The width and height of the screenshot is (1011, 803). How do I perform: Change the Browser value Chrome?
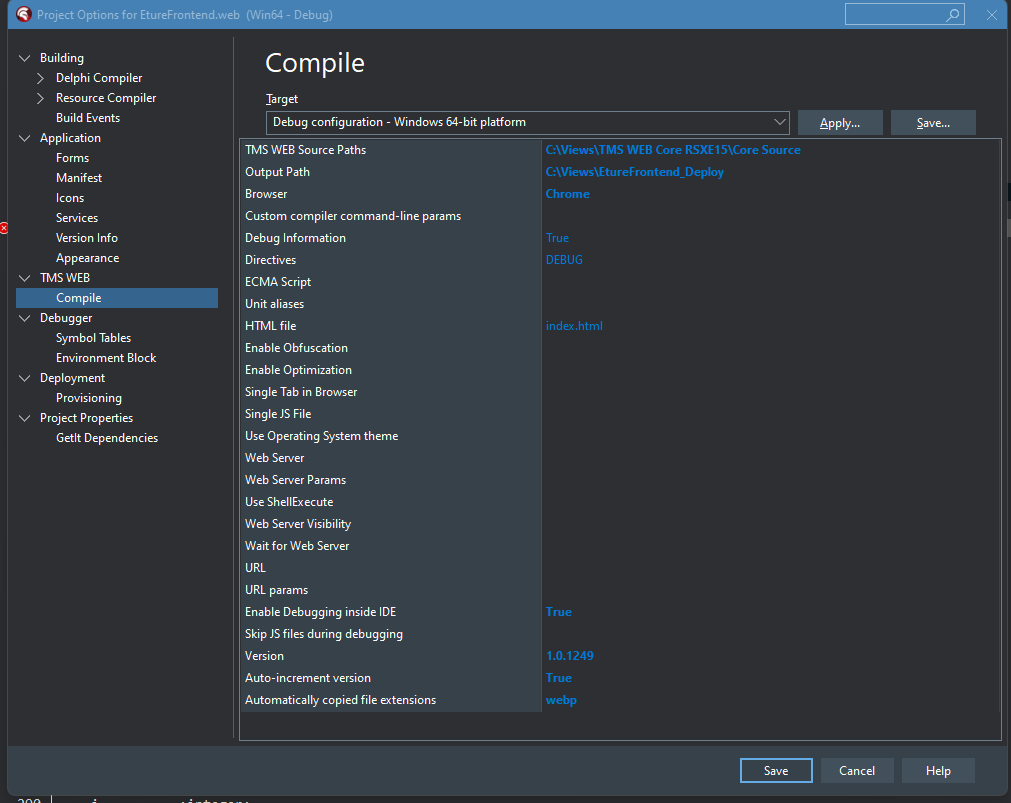click(567, 193)
